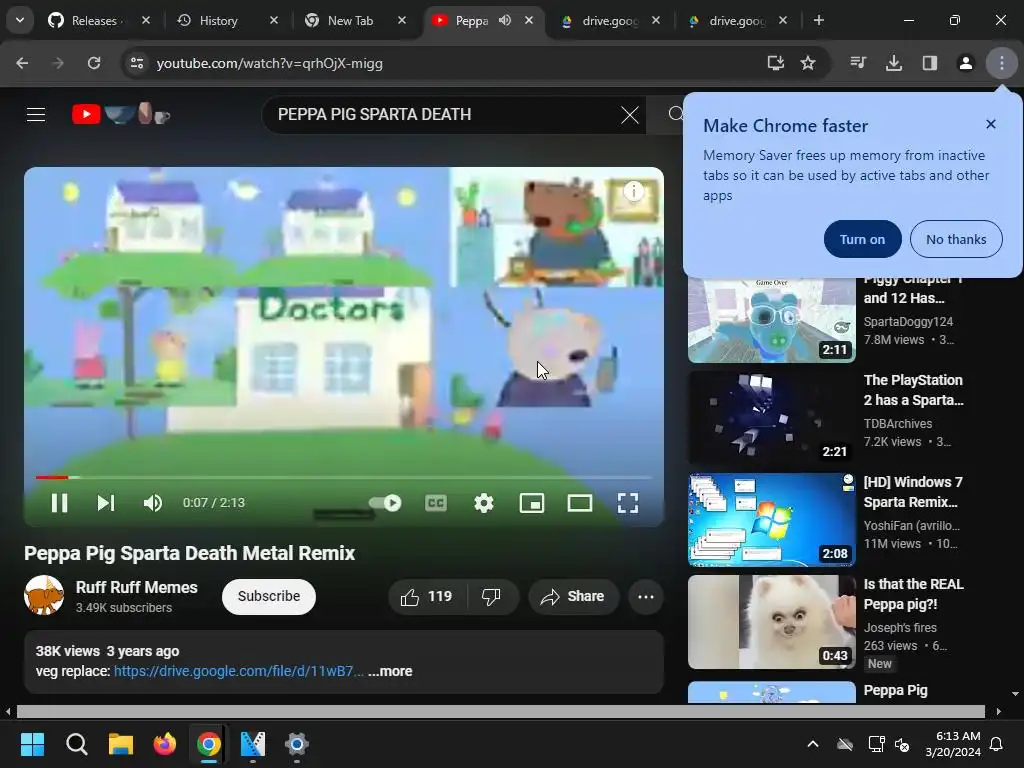Screen dimensions: 1024x768
Task: Click the address bar URL
Action: coord(270,63)
